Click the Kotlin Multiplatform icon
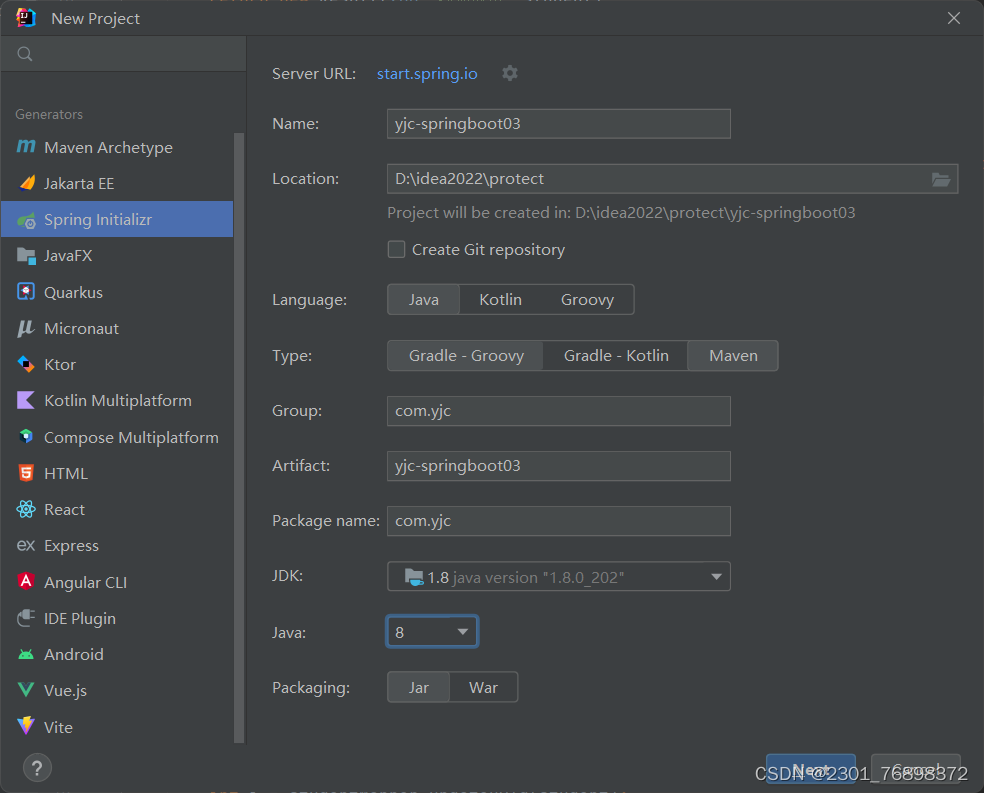This screenshot has width=984, height=793. pyautogui.click(x=26, y=400)
